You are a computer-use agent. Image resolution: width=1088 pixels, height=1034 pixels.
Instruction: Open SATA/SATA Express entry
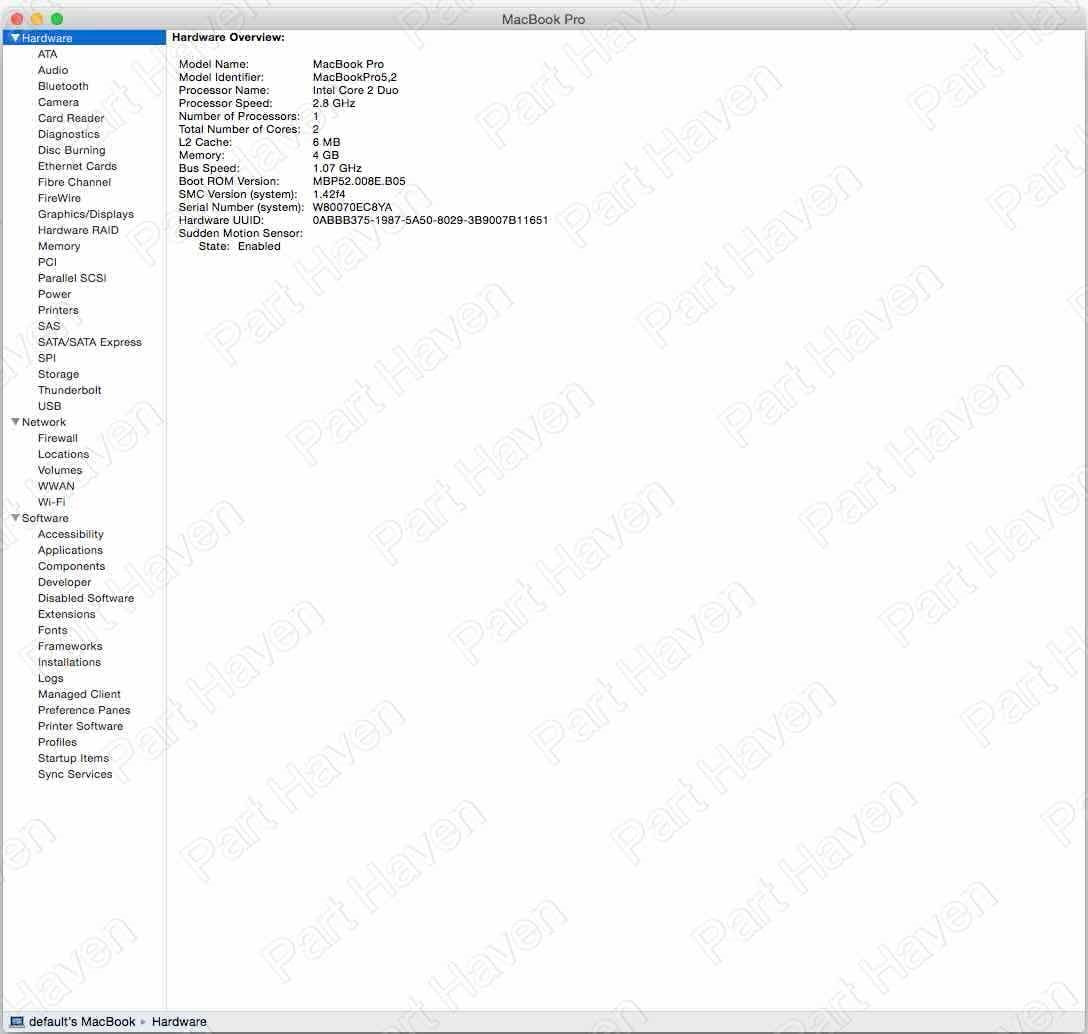(x=90, y=341)
